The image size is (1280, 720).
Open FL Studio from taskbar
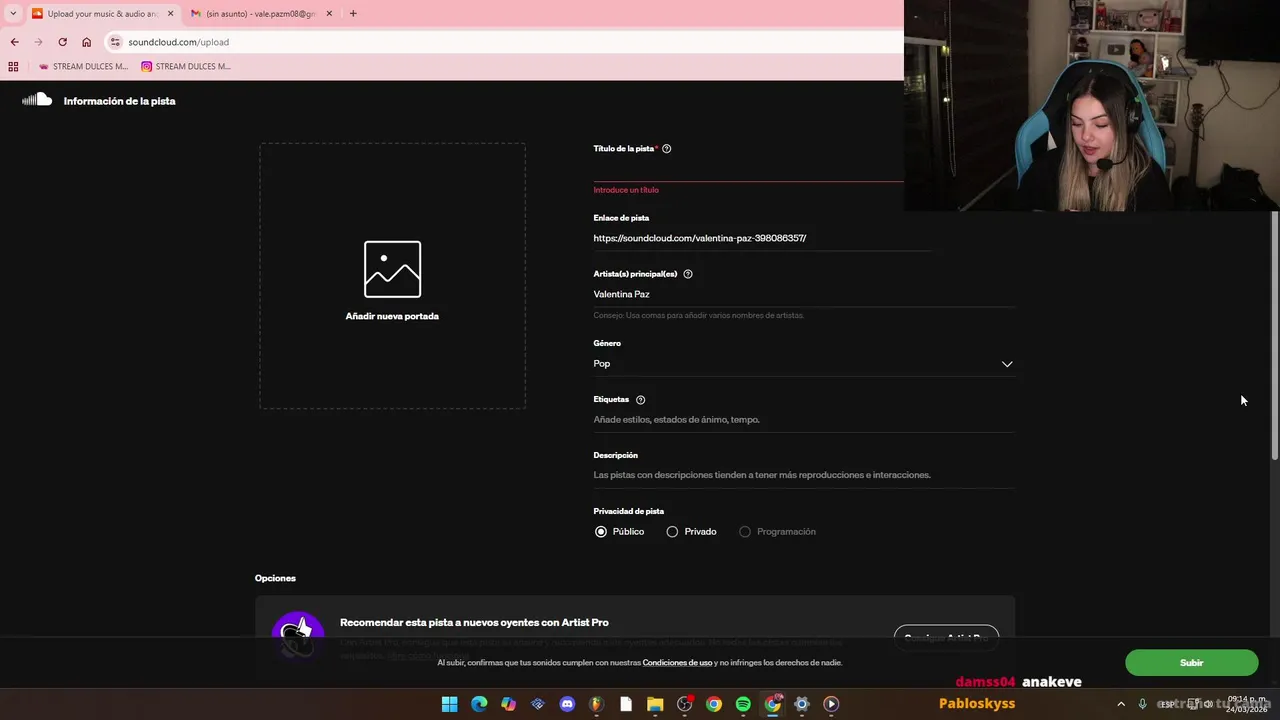pyautogui.click(x=596, y=704)
